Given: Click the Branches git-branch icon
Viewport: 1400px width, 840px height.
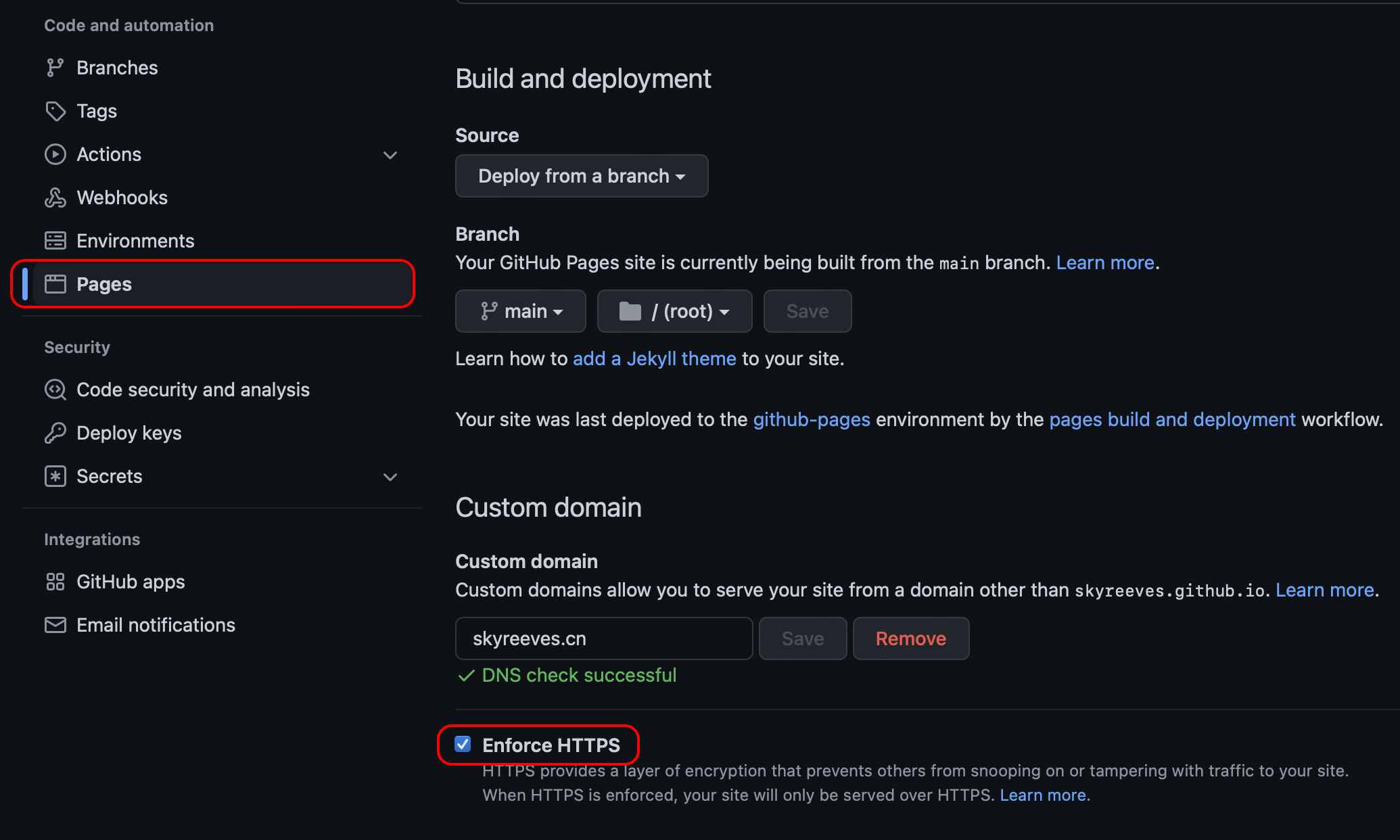Looking at the screenshot, I should pyautogui.click(x=55, y=68).
